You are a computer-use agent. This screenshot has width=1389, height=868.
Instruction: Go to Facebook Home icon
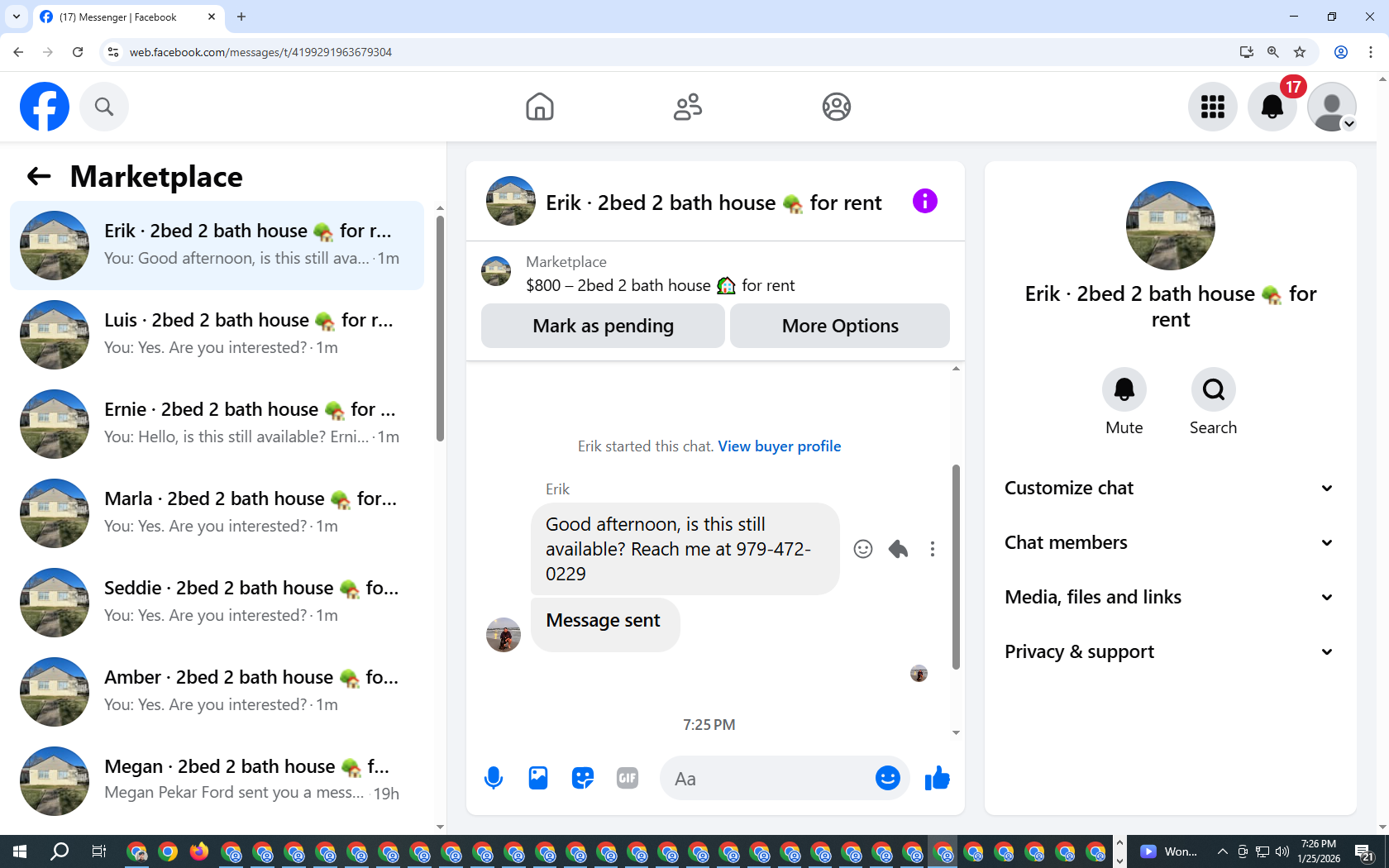pyautogui.click(x=540, y=107)
